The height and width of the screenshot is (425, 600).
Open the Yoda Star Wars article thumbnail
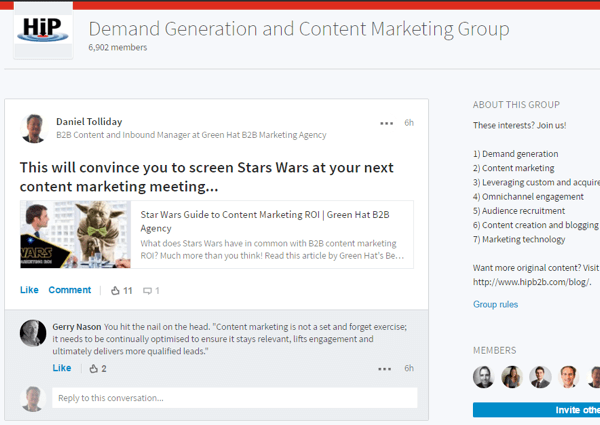(75, 234)
